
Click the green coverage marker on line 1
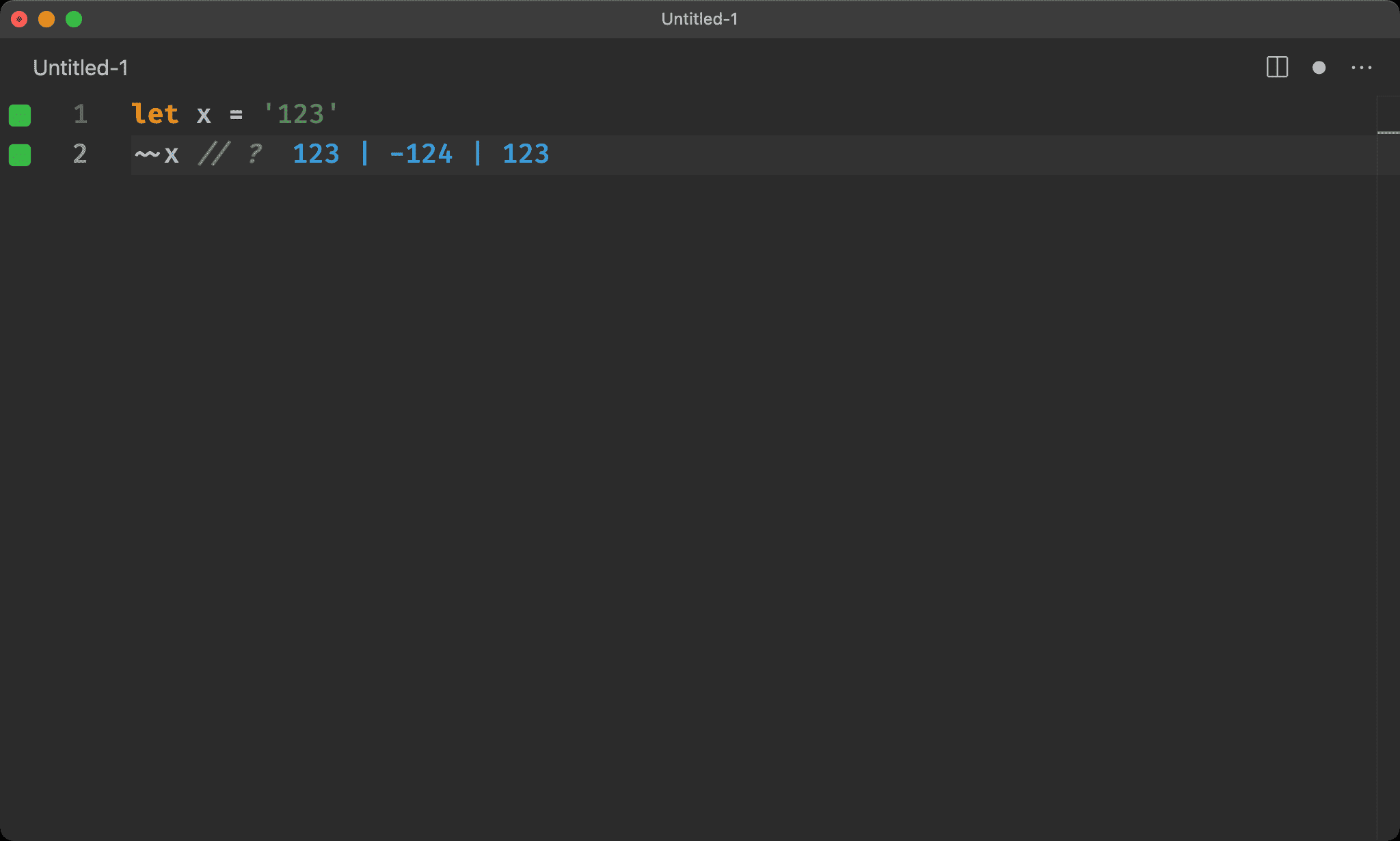point(20,115)
